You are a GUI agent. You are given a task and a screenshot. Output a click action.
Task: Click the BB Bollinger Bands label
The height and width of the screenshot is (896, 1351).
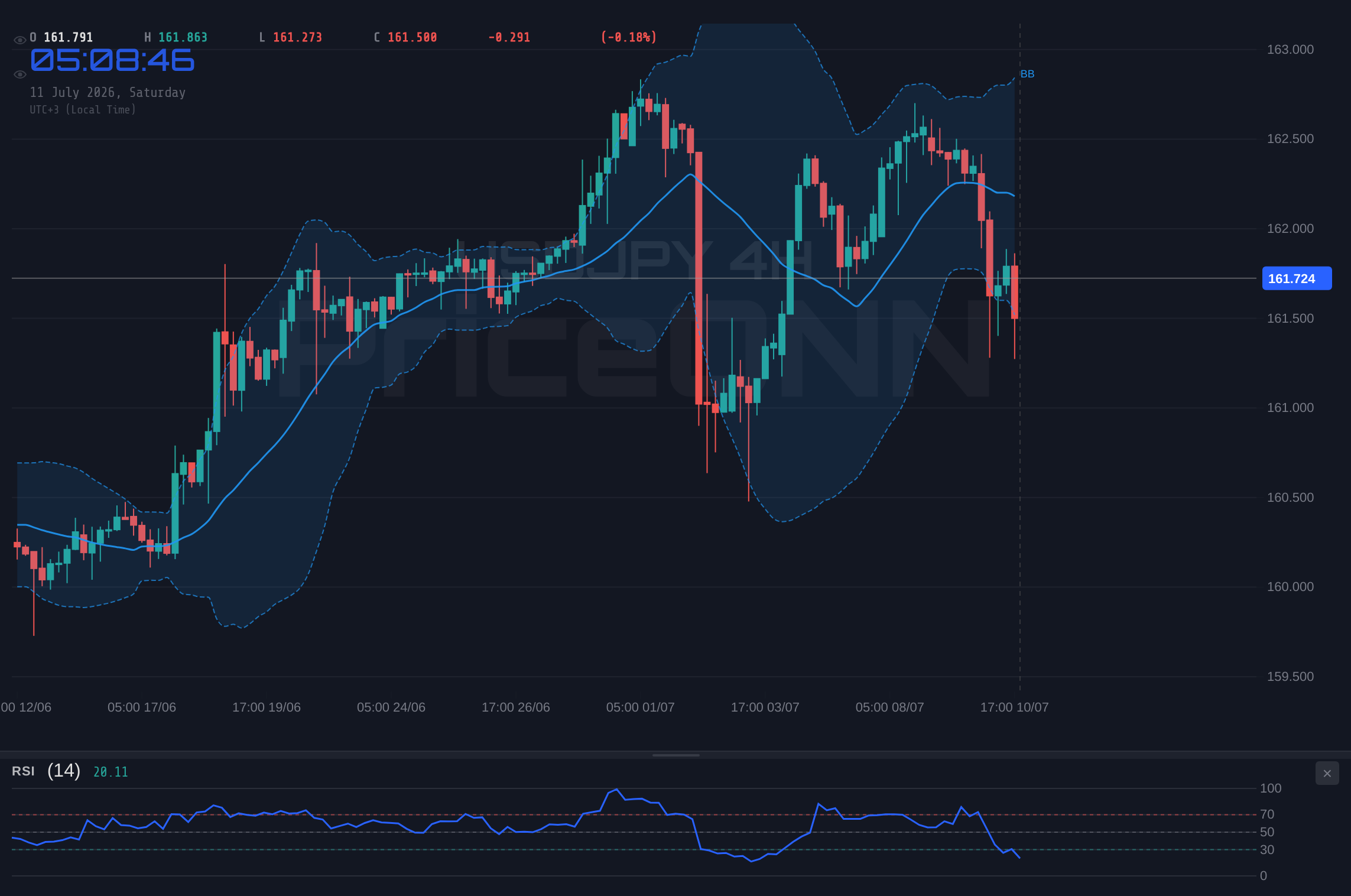coord(1027,74)
